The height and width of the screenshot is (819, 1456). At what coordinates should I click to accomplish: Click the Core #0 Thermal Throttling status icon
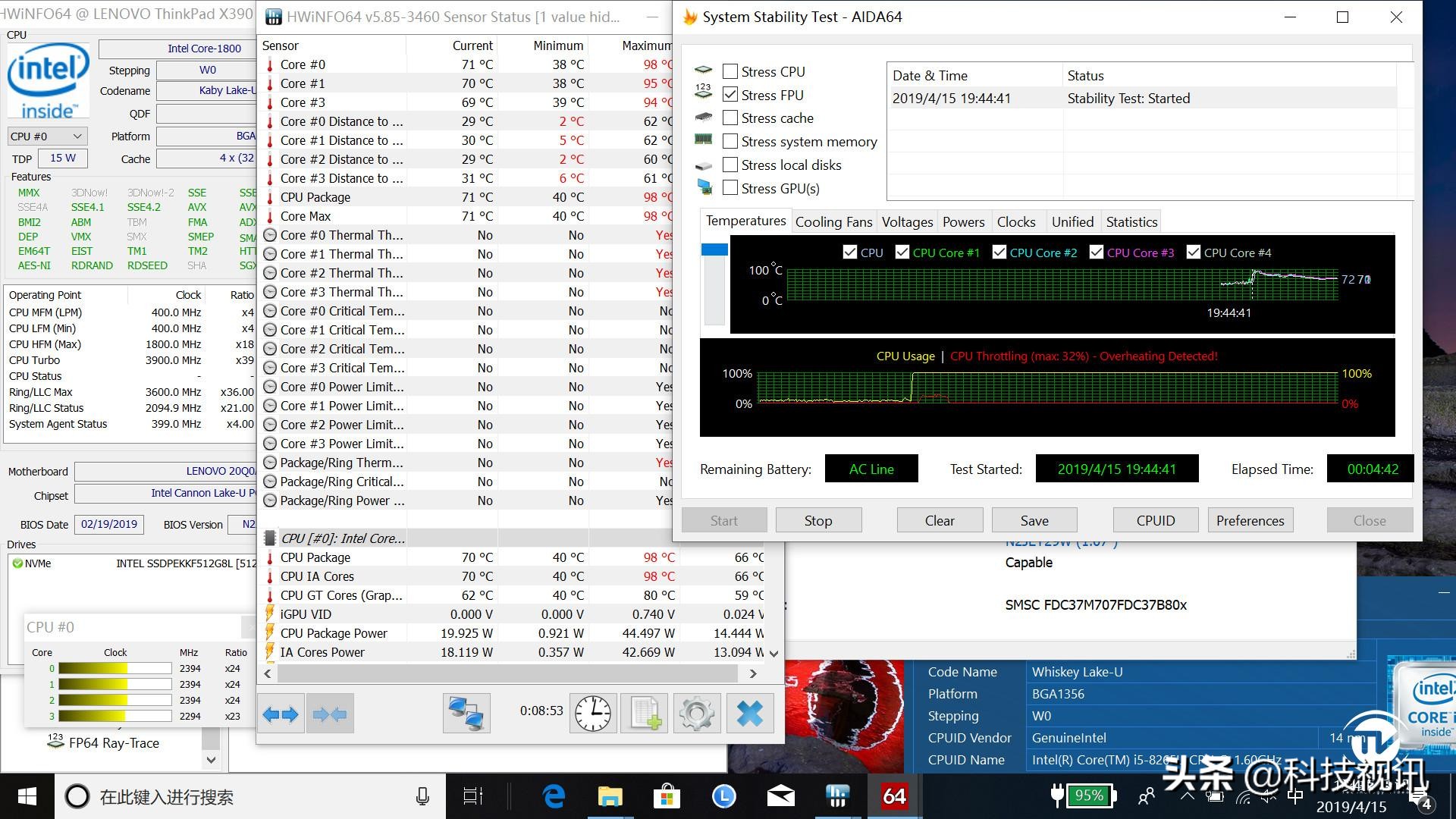tap(269, 235)
